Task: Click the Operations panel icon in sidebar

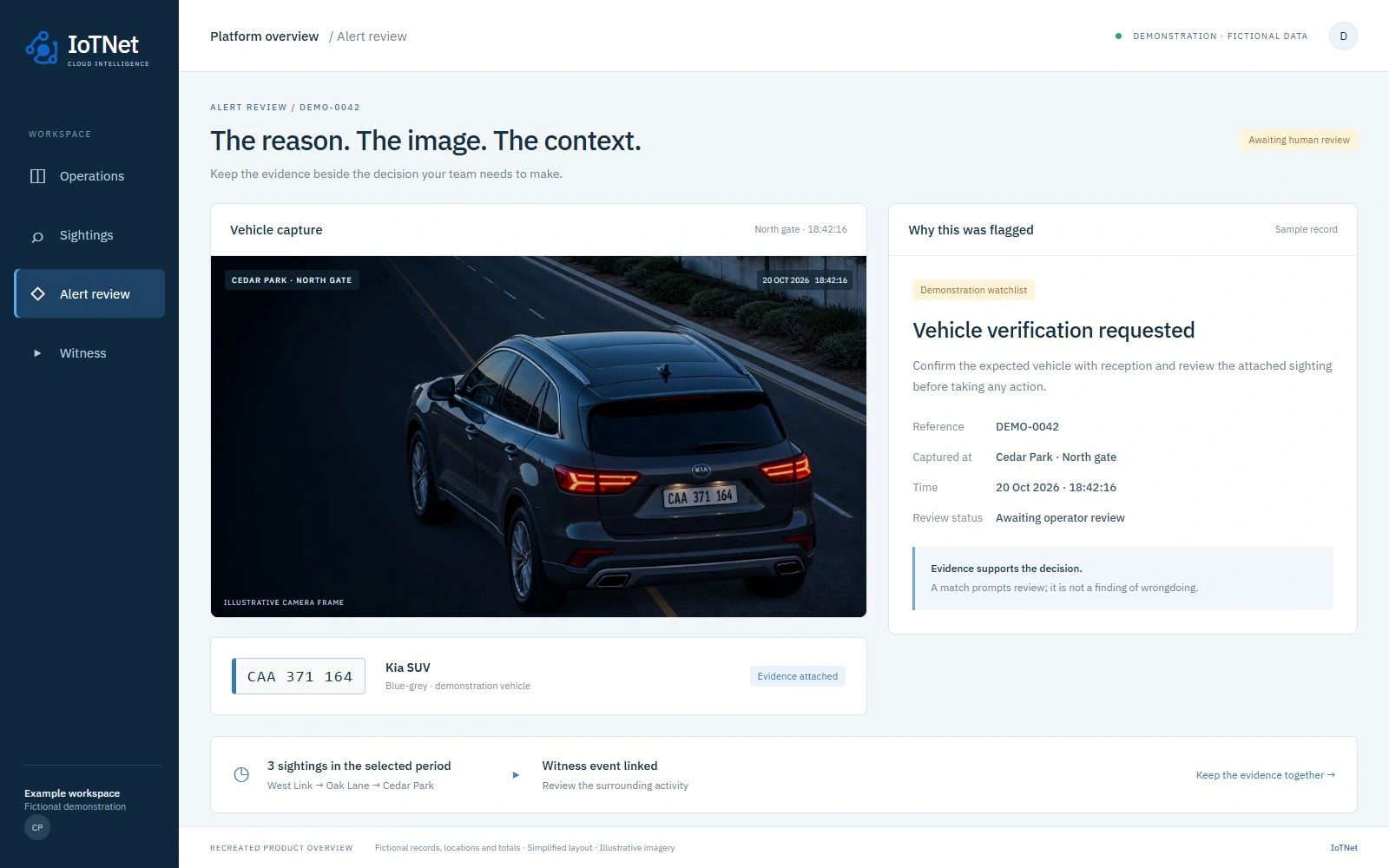Action: 37,176
